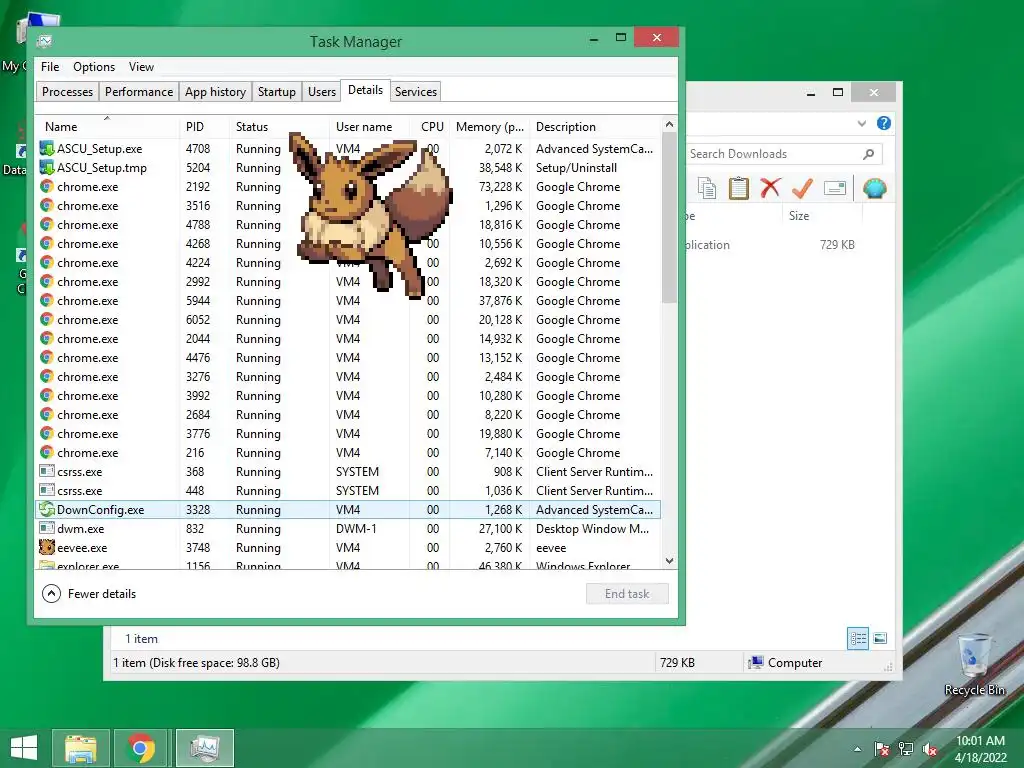This screenshot has width=1024, height=768.
Task: Click Rename icon in Downloads window toolbar
Action: pyautogui.click(x=835, y=188)
